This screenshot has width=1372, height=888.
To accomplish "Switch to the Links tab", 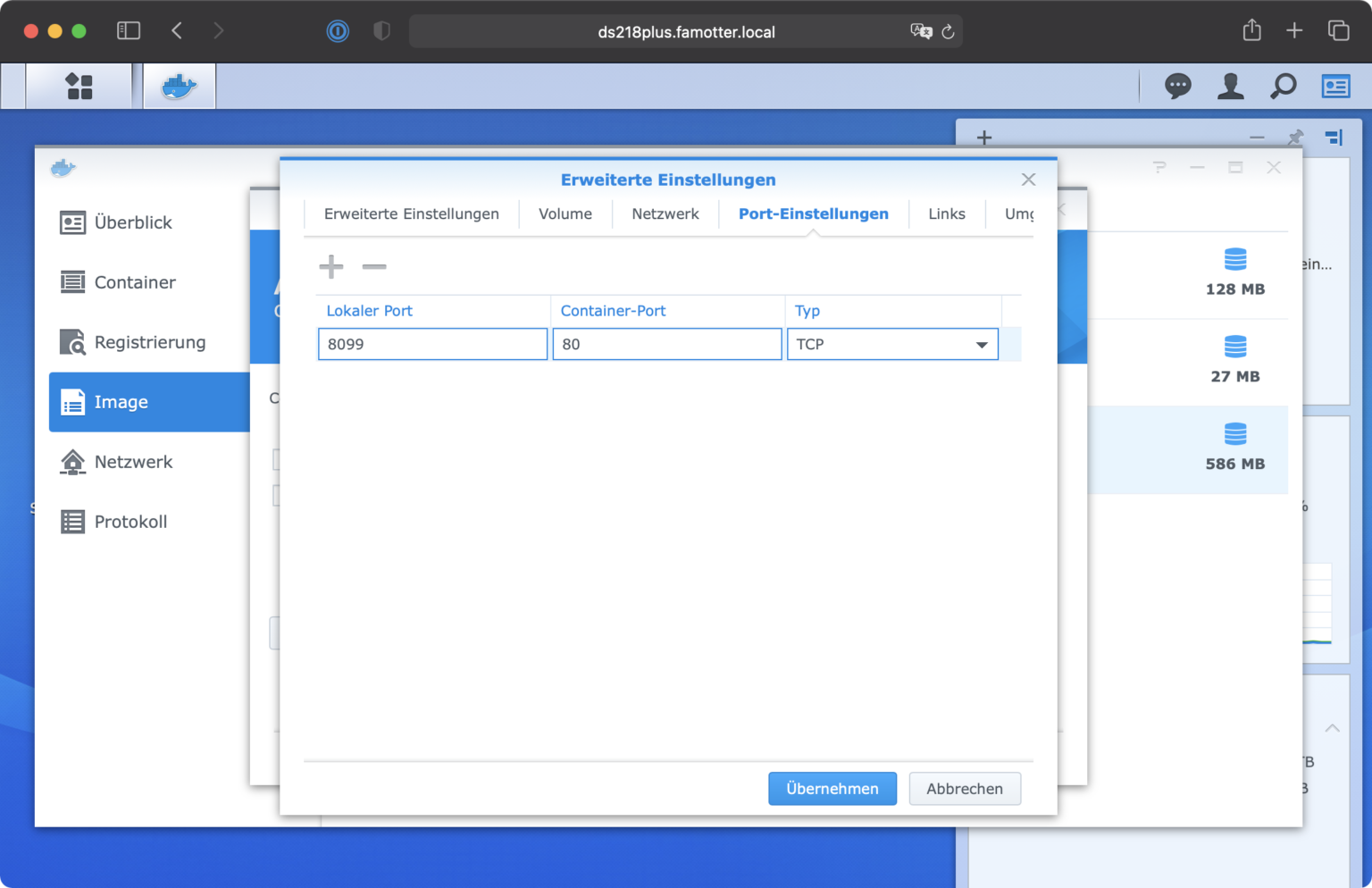I will [947, 214].
